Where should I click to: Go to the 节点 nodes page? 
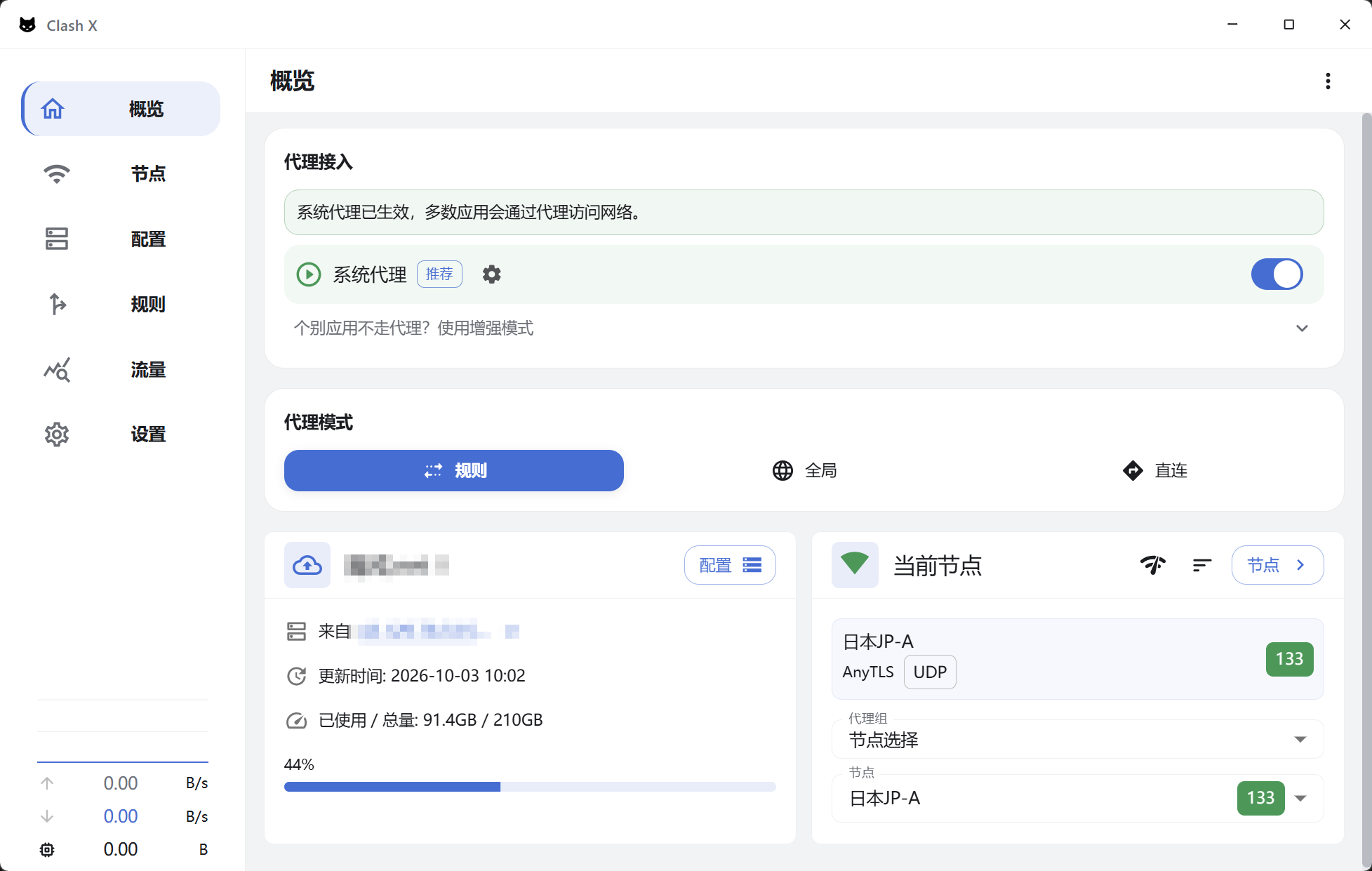pos(121,173)
